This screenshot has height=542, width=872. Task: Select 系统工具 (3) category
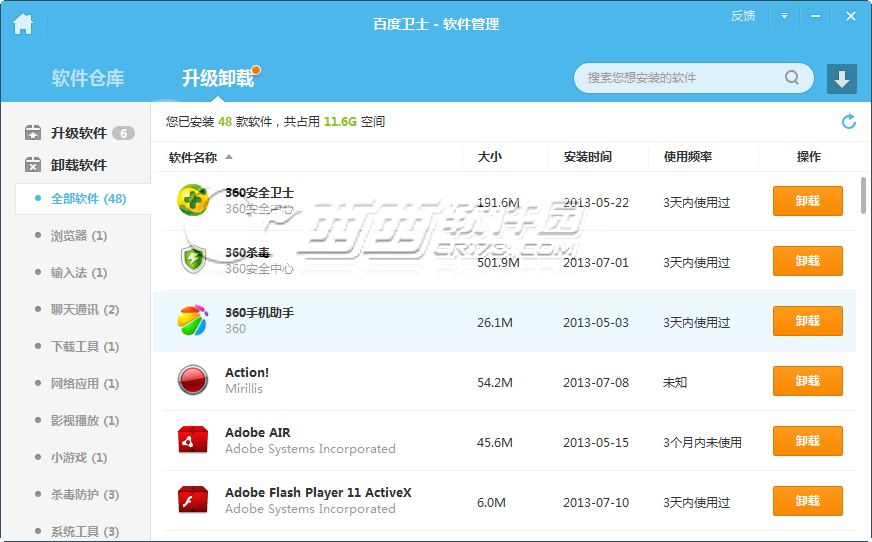click(x=85, y=531)
